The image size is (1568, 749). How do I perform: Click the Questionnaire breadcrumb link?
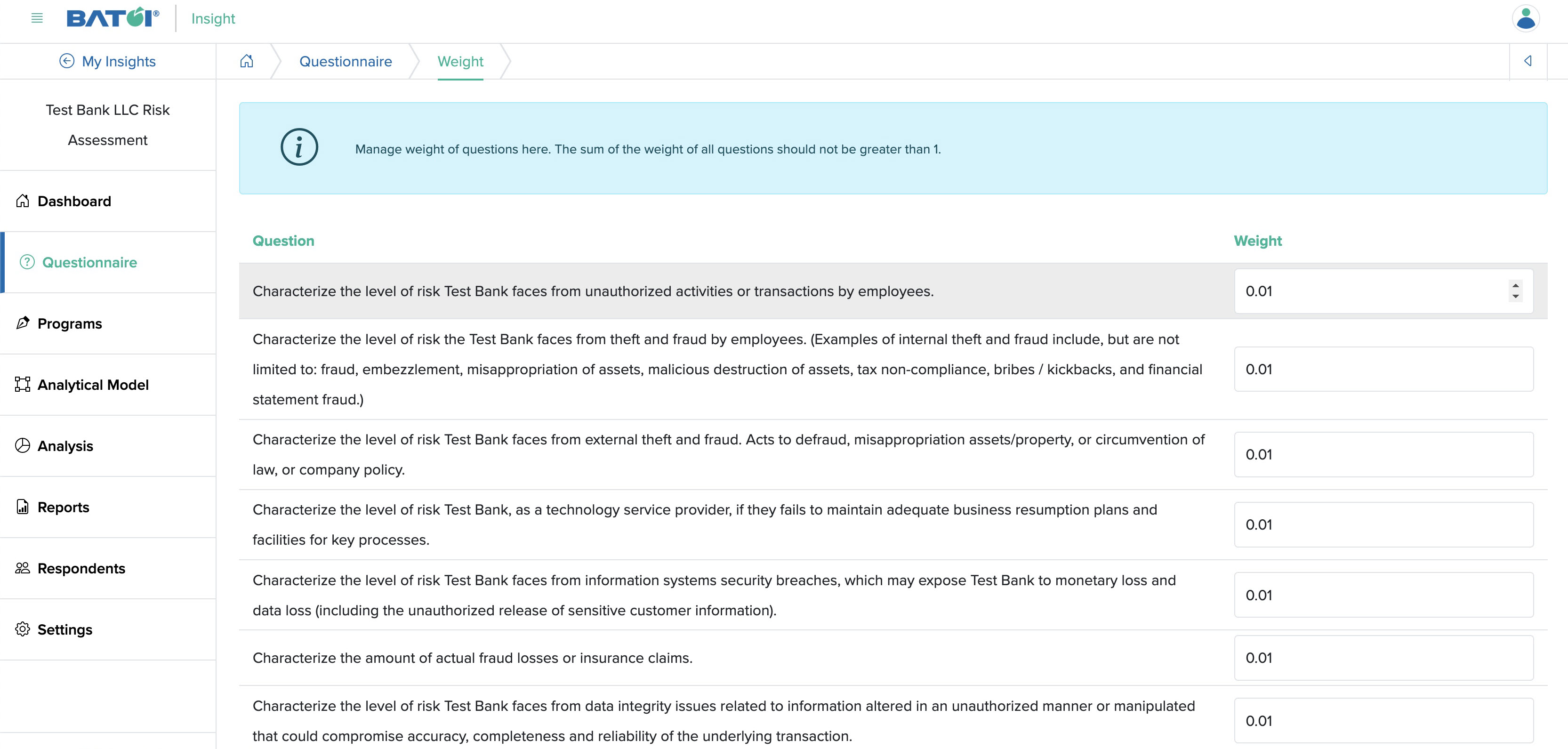[x=345, y=62]
